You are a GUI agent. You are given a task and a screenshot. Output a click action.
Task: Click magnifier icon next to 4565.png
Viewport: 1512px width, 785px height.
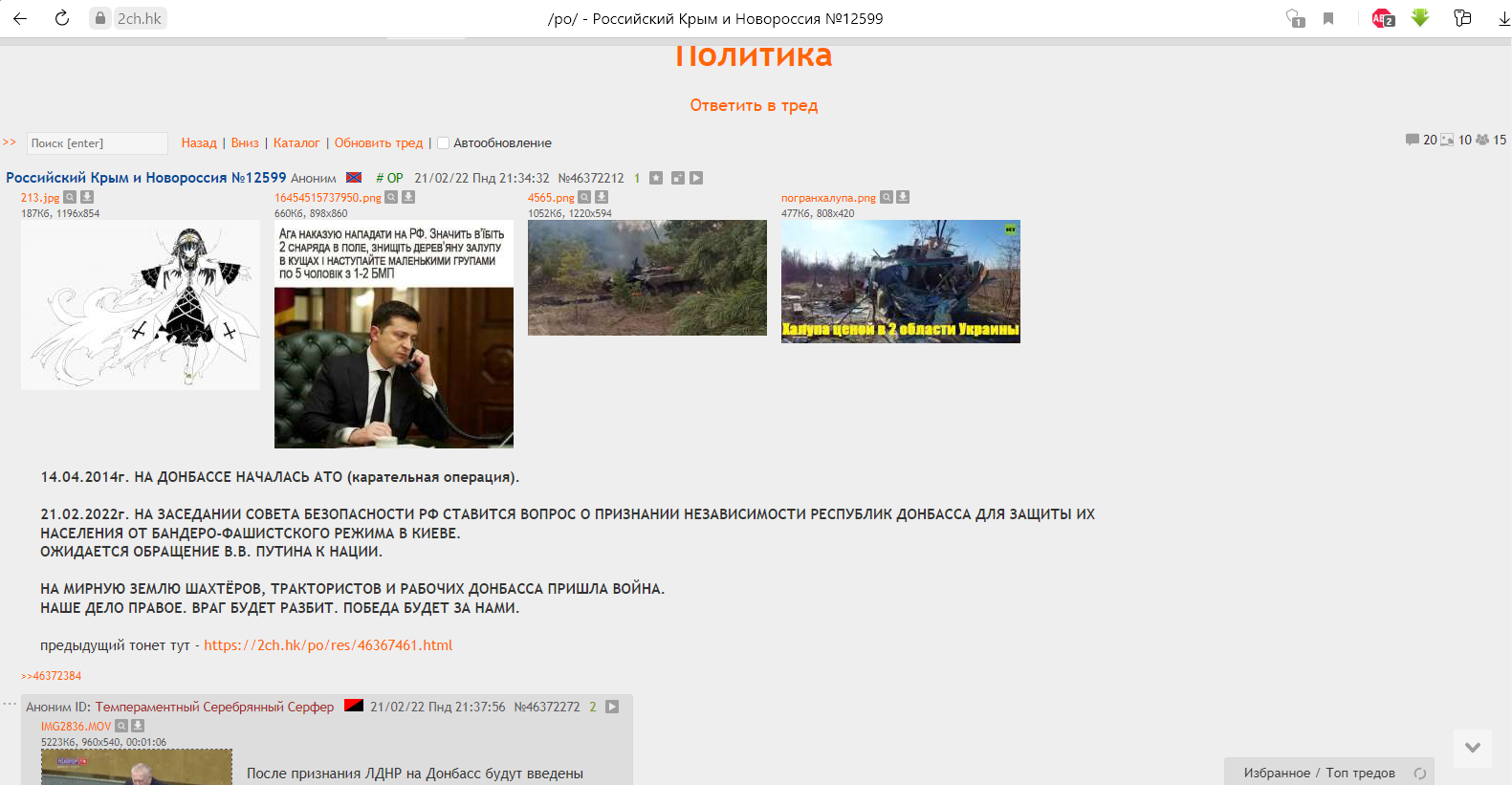click(584, 197)
